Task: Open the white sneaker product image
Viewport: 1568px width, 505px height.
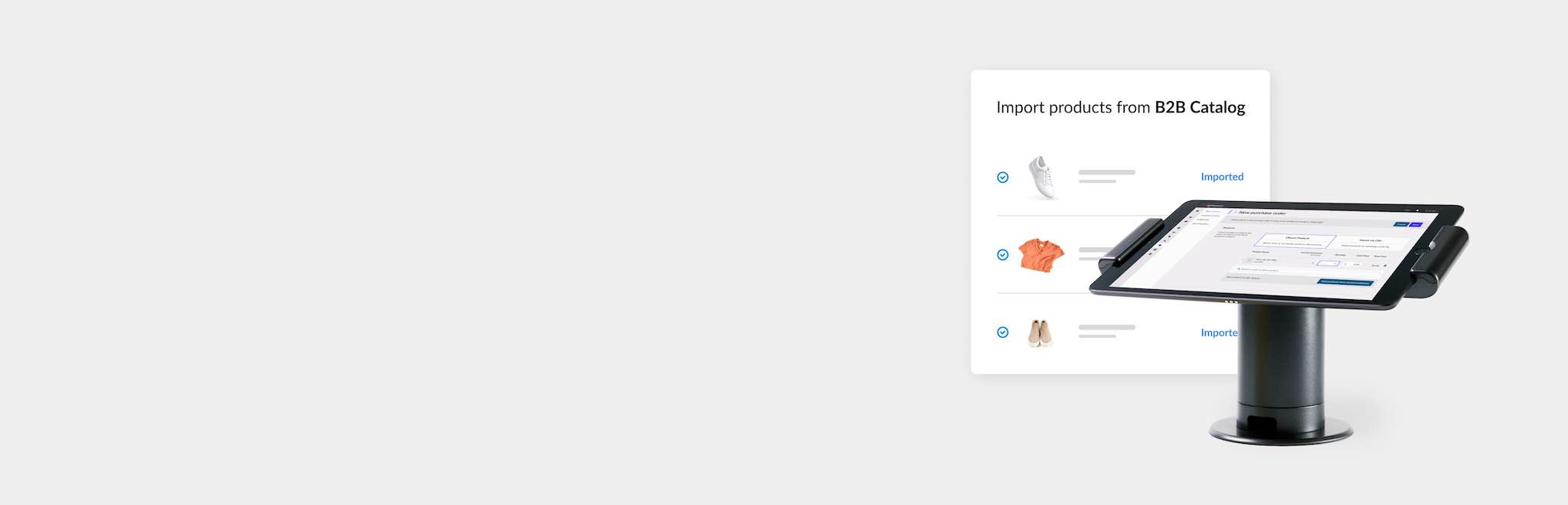Action: click(x=1042, y=178)
